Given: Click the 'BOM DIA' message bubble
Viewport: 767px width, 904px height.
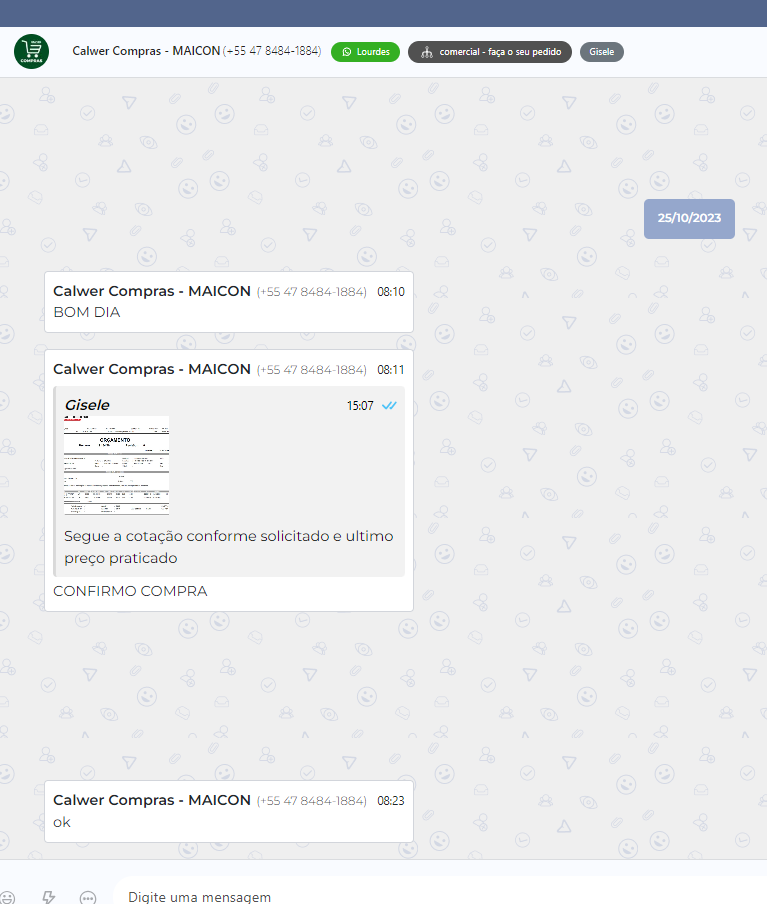Looking at the screenshot, I should pos(228,302).
